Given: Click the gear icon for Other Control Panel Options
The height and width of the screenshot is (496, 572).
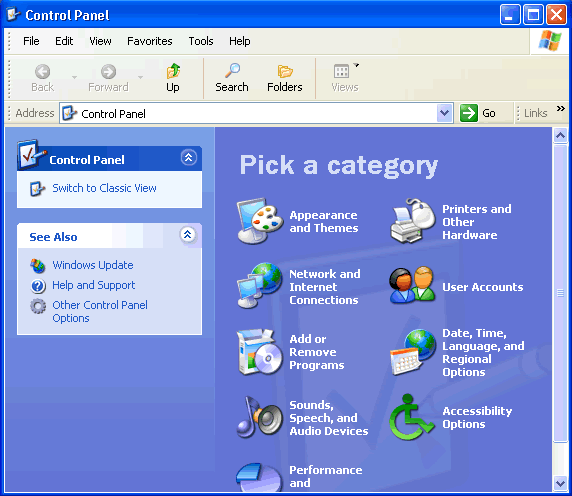Looking at the screenshot, I should [x=38, y=306].
